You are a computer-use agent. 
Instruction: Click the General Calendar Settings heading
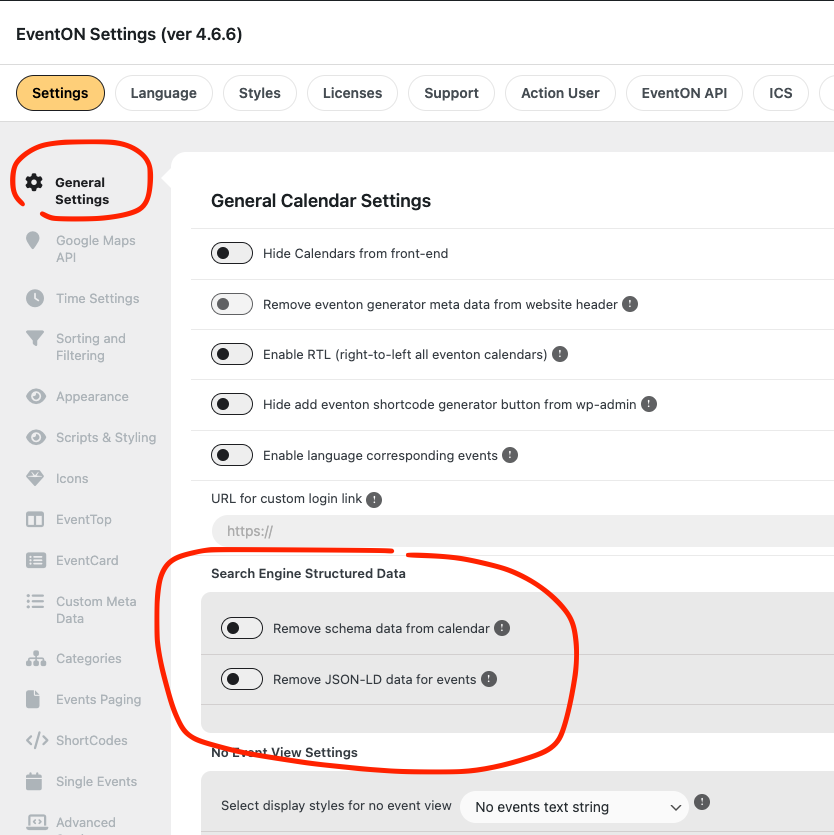321,201
